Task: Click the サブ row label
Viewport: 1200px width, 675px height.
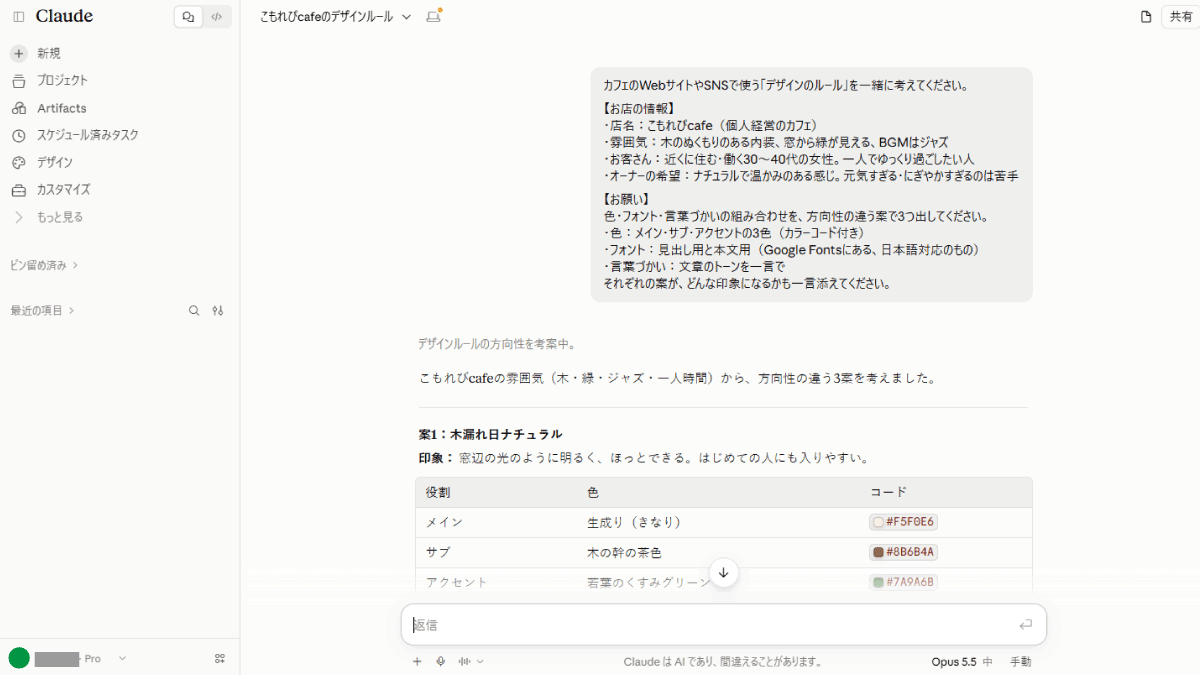Action: 438,552
